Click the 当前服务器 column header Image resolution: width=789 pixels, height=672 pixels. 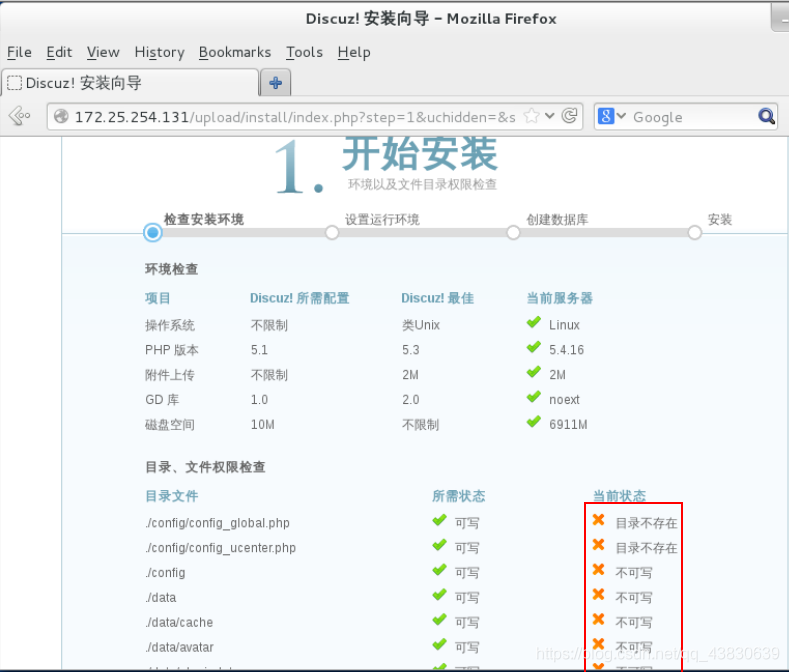[x=560, y=298]
